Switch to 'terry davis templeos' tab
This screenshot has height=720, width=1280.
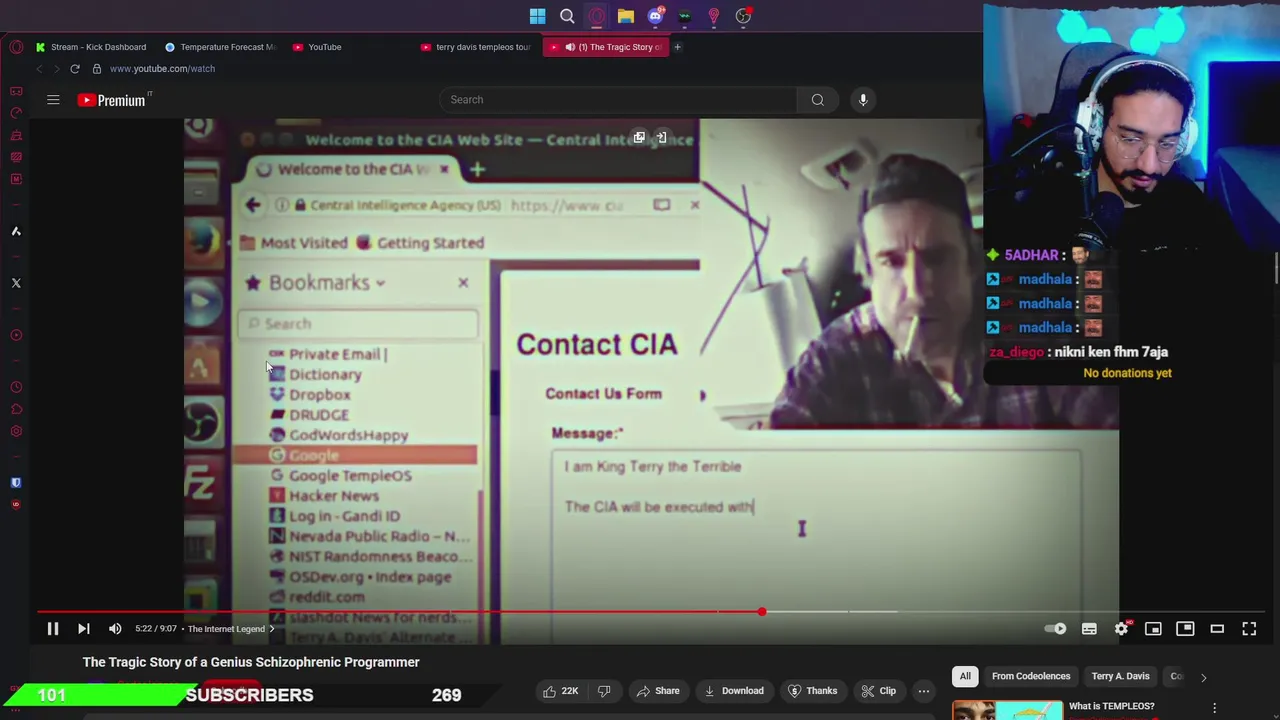pyautogui.click(x=476, y=47)
